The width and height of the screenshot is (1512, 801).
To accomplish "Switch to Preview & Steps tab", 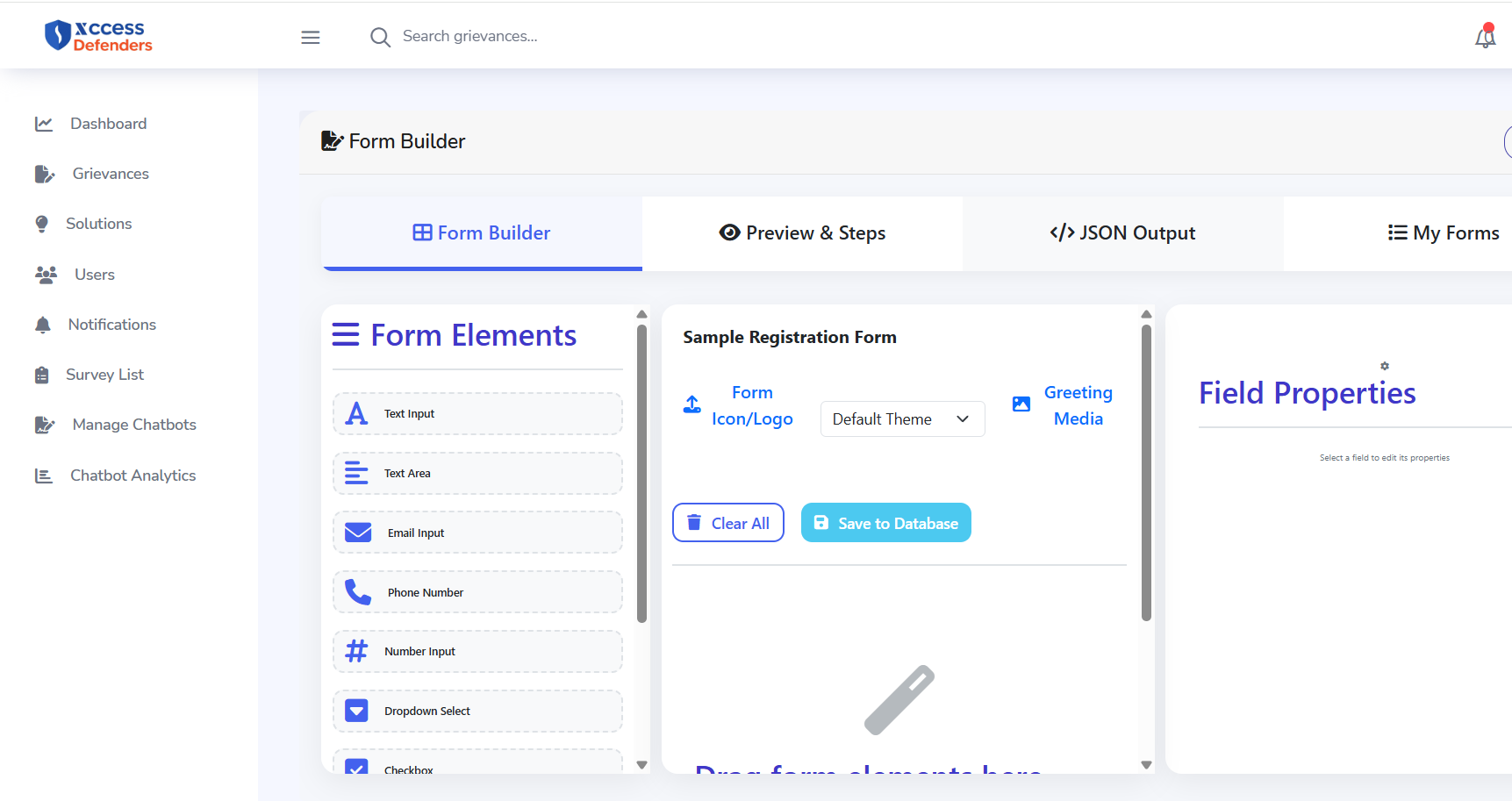I will coord(802,233).
